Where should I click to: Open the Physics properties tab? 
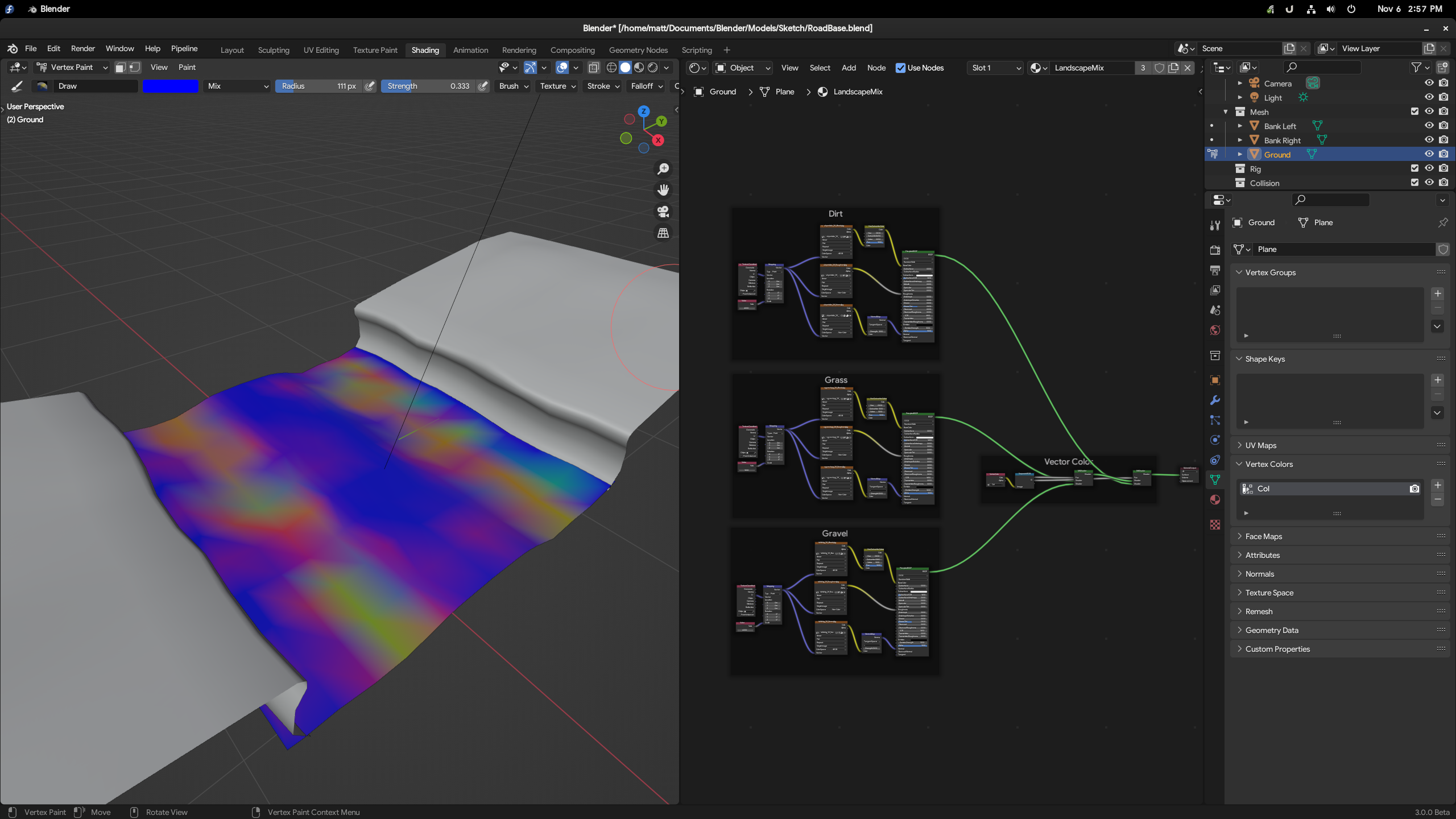tap(1215, 440)
